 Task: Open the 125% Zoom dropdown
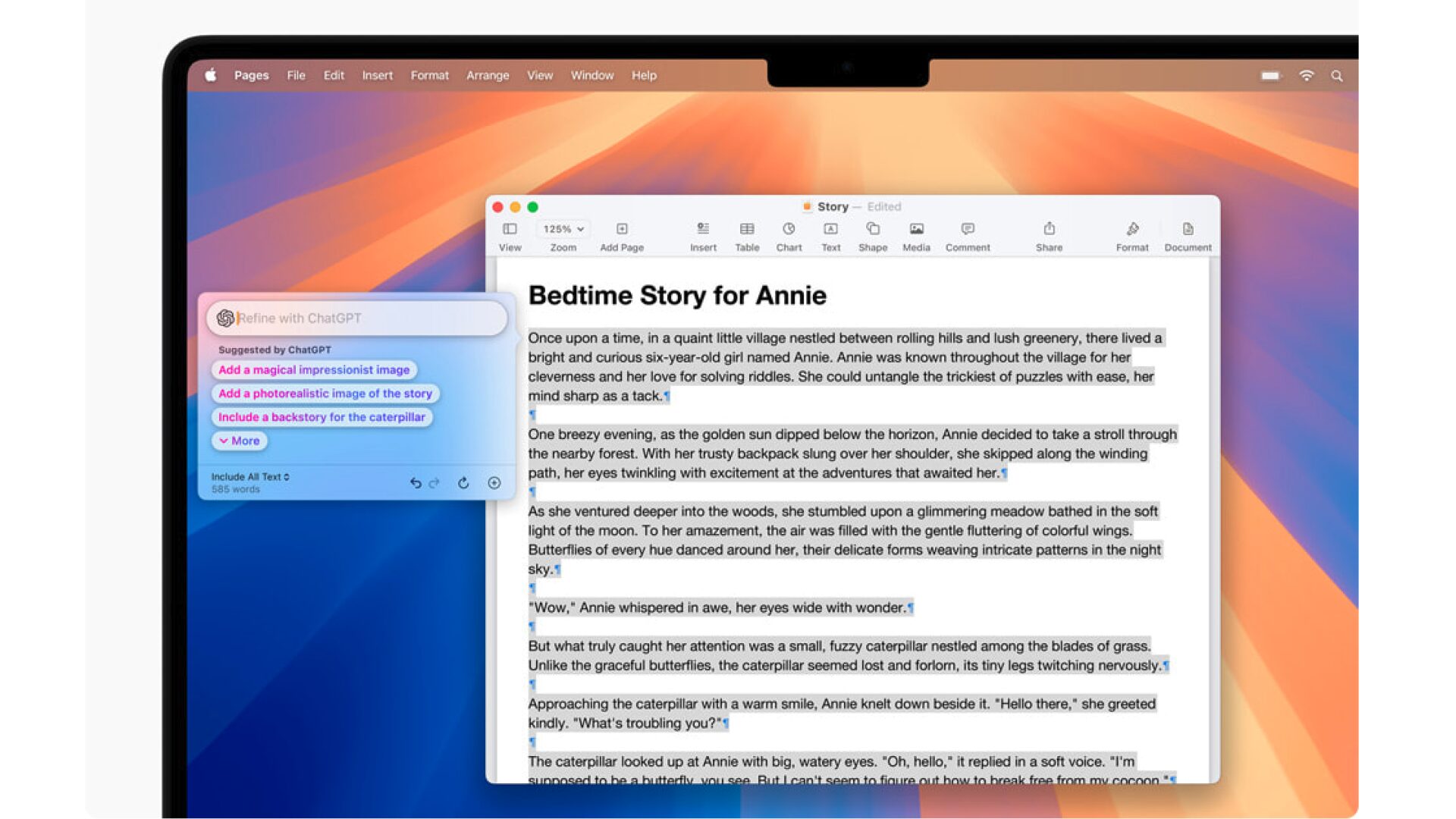(563, 229)
